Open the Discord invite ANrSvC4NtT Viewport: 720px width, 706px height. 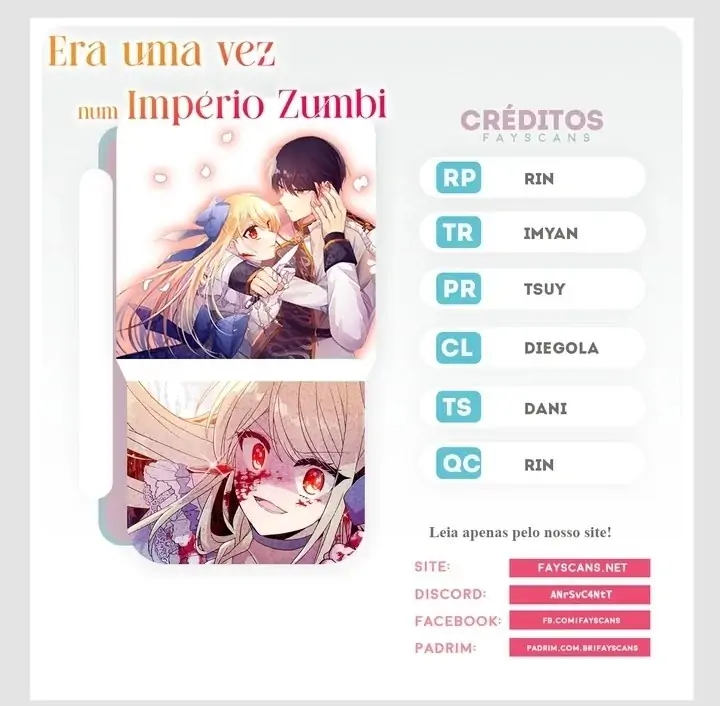(x=579, y=594)
